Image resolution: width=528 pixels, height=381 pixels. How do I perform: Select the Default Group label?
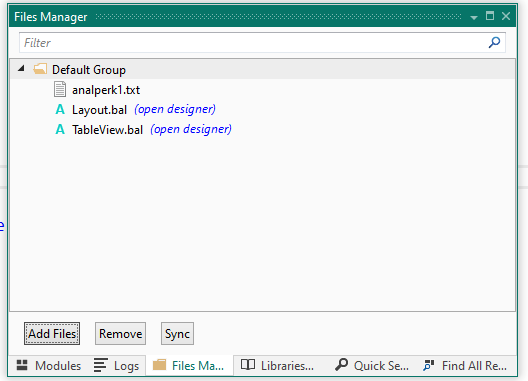pos(89,70)
